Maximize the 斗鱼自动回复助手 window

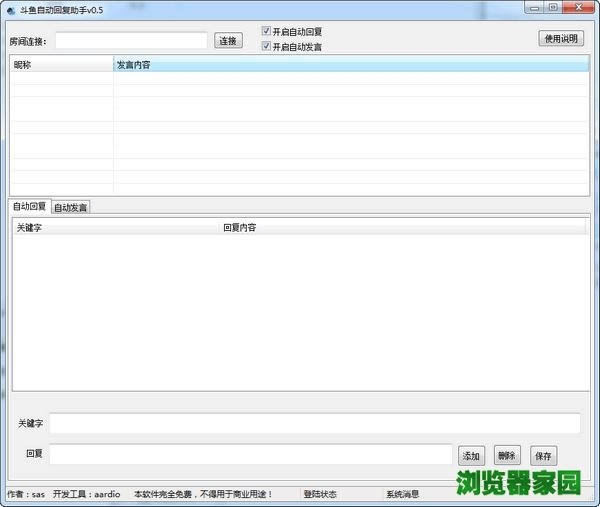(x=553, y=8)
